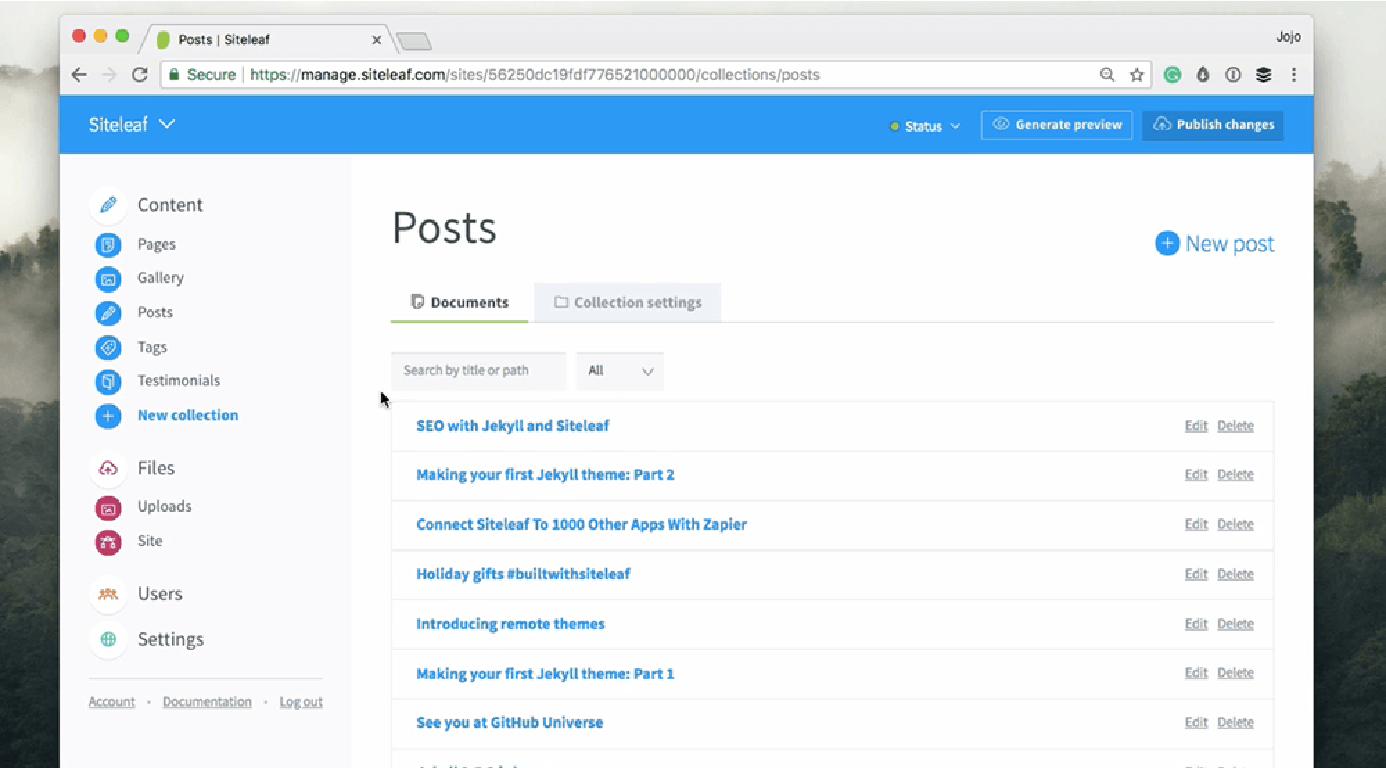This screenshot has width=1386, height=768.
Task: Click the Buffer stack extension icon
Action: tap(1264, 75)
